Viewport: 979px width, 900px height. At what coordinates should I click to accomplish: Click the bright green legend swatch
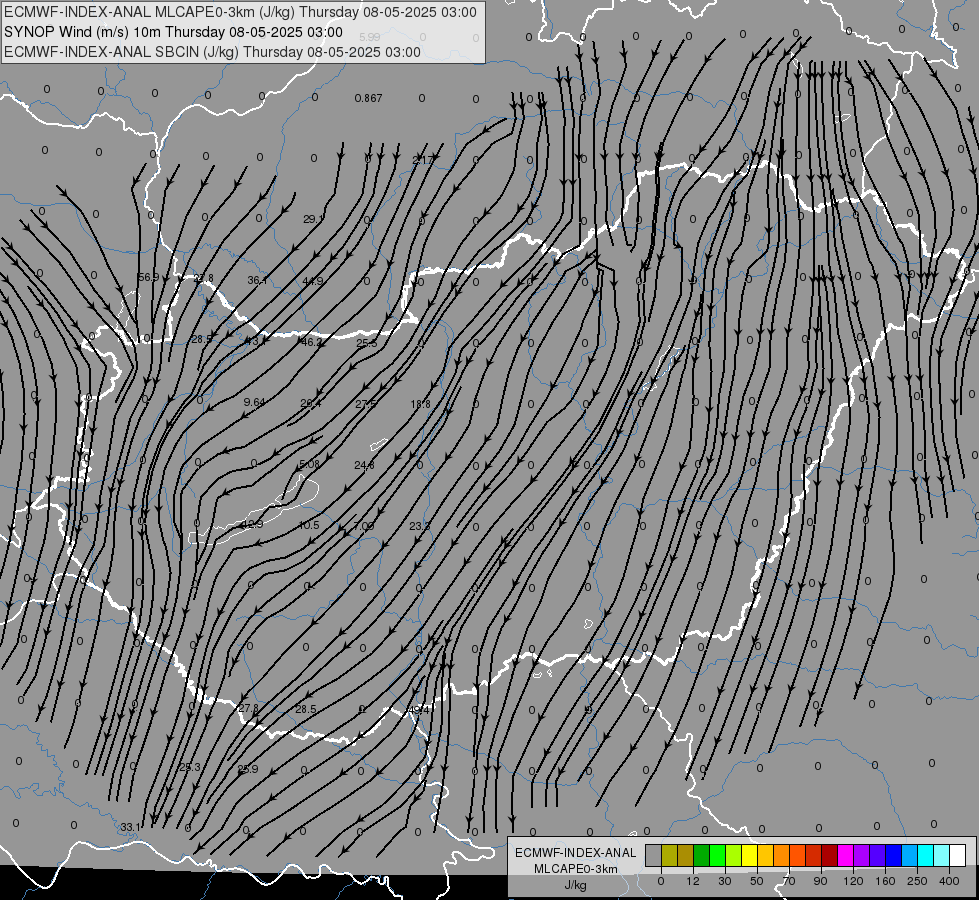pos(717,855)
